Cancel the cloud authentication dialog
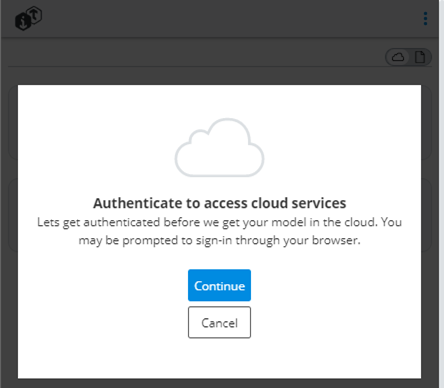This screenshot has width=444, height=388. (x=219, y=322)
